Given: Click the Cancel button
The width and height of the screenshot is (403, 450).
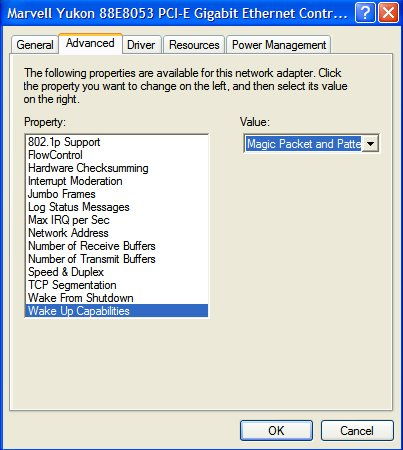Looking at the screenshot, I should click(357, 431).
